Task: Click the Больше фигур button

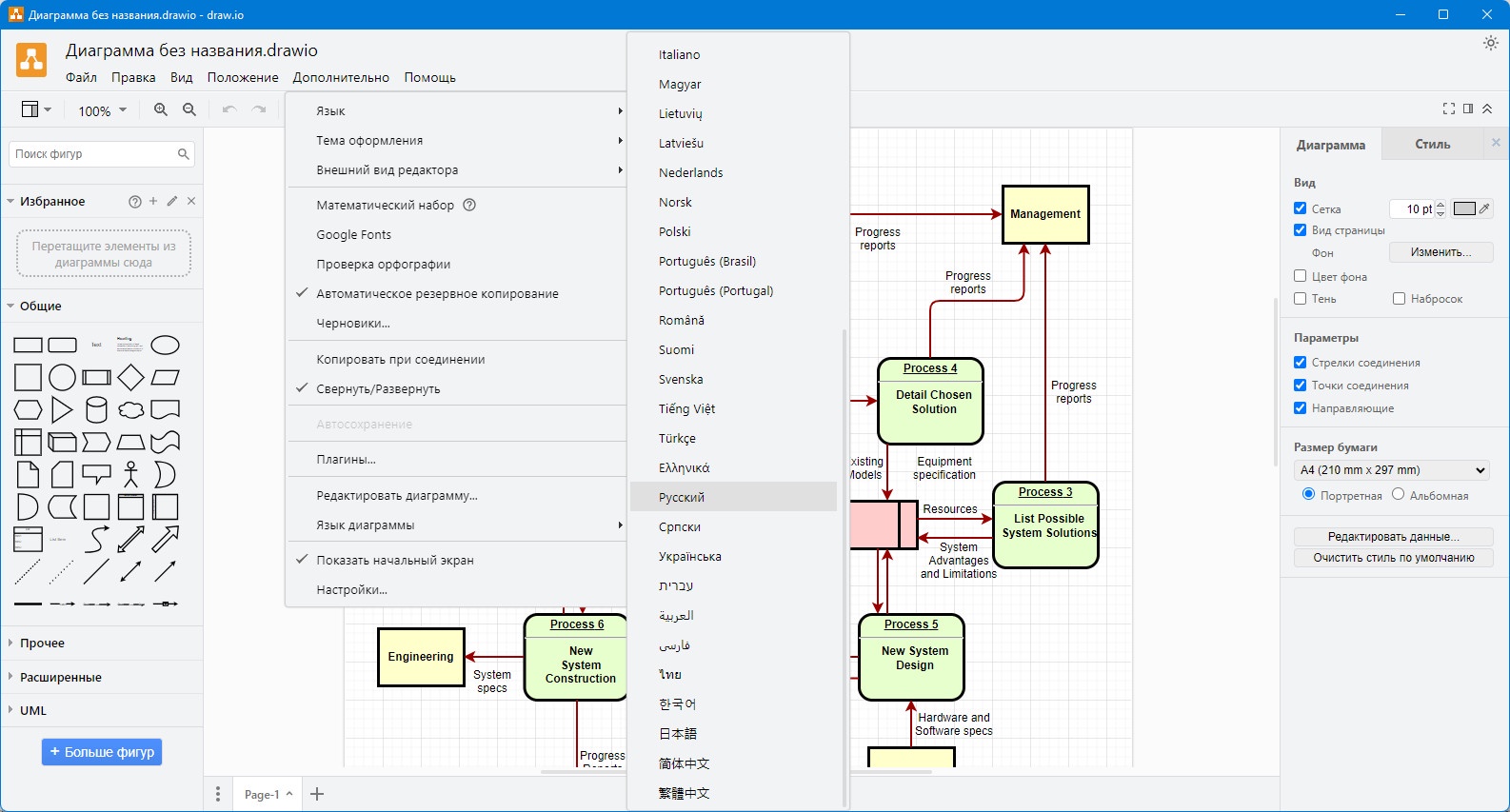Action: tap(102, 752)
